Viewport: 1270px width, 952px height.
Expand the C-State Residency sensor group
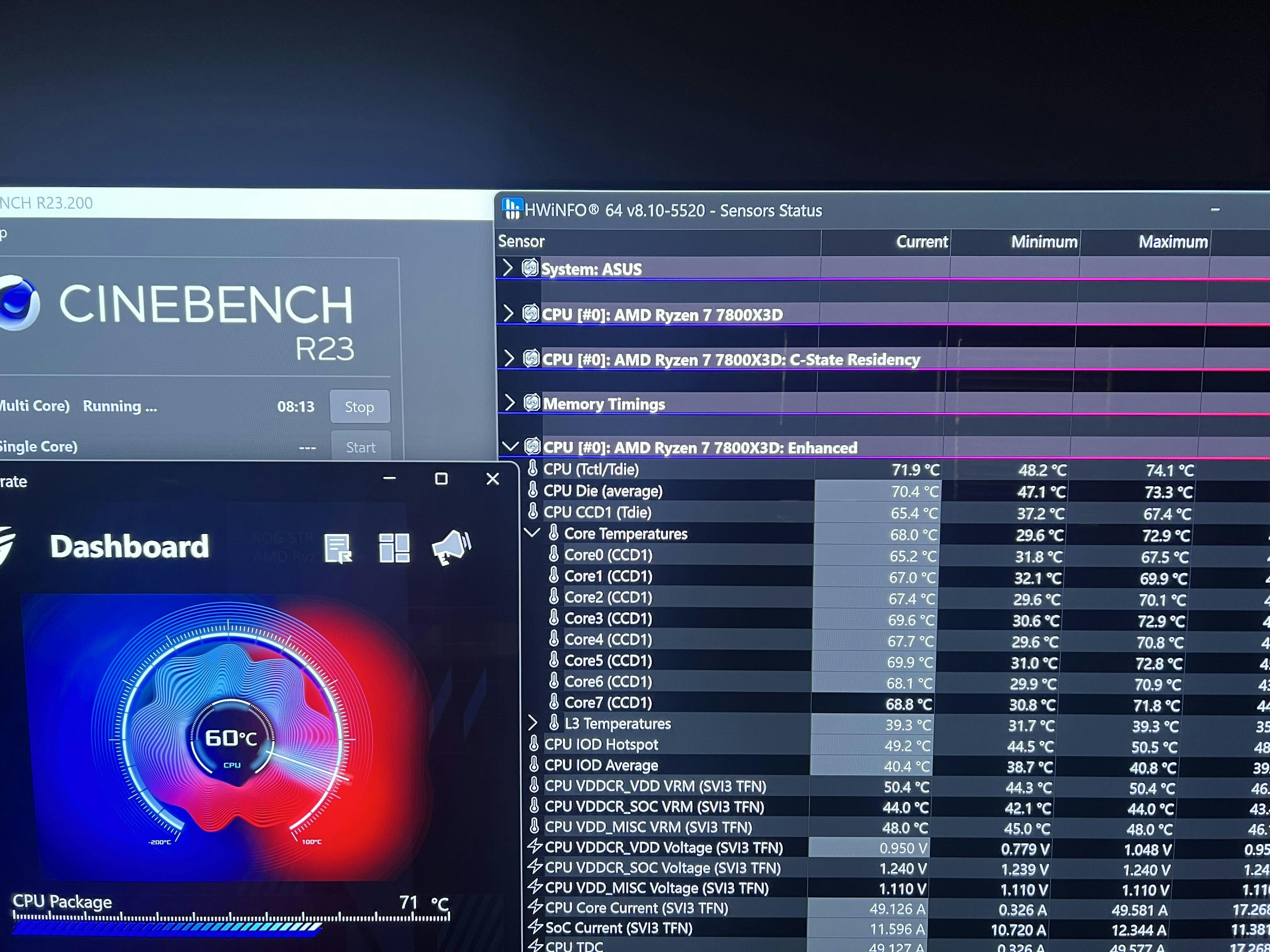tap(509, 358)
